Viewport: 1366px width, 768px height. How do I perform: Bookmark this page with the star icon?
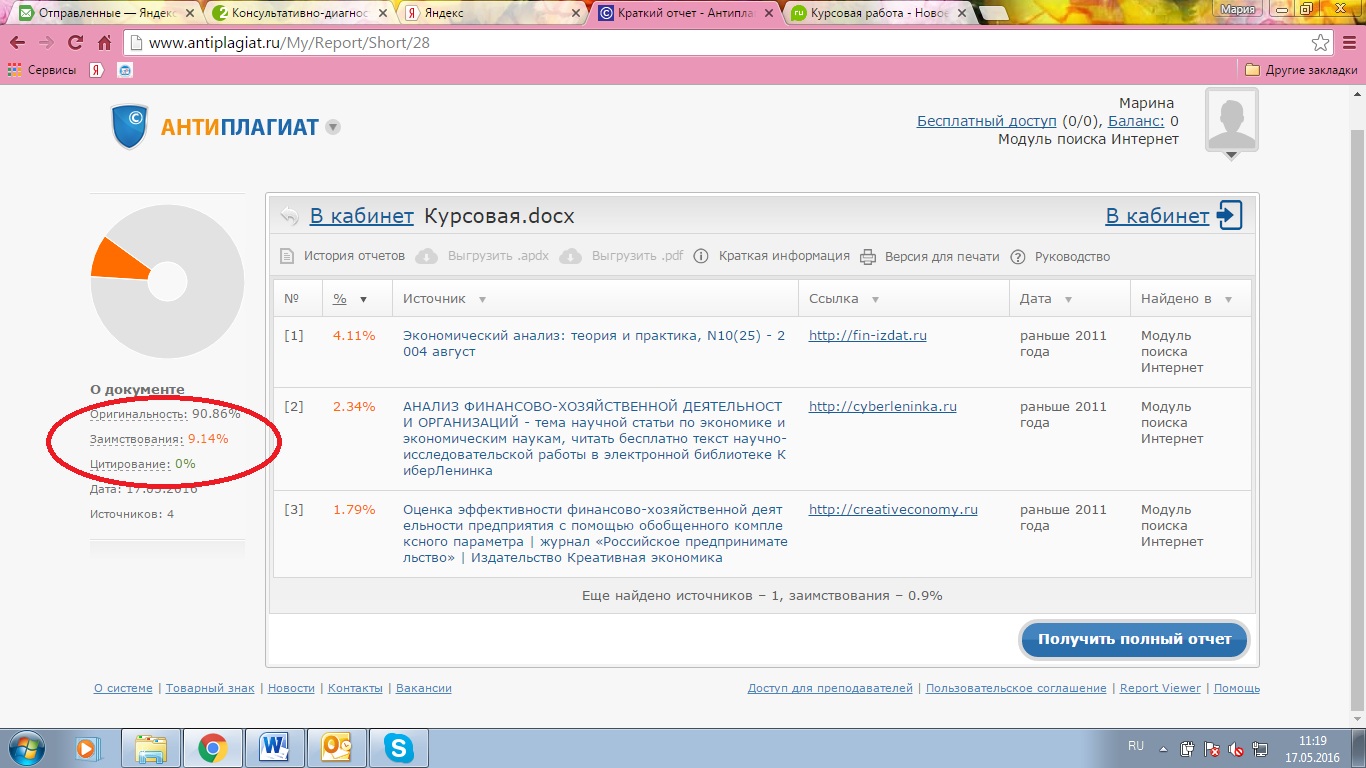(1320, 43)
